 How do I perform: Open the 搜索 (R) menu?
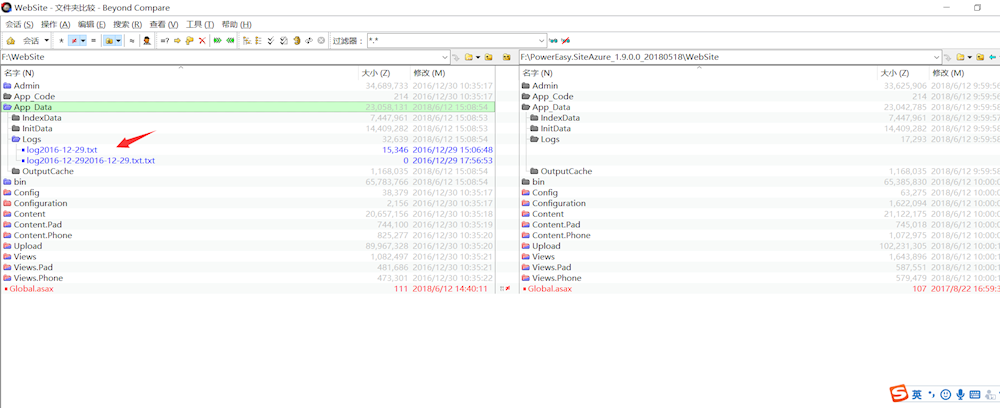point(128,24)
